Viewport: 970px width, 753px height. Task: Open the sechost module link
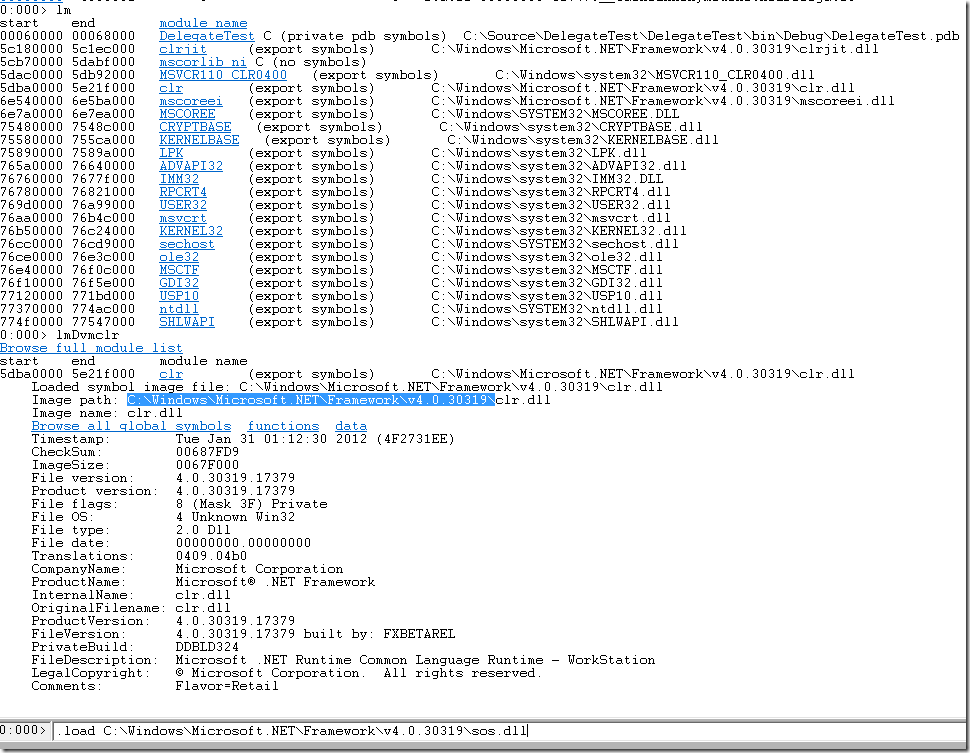pyautogui.click(x=187, y=244)
